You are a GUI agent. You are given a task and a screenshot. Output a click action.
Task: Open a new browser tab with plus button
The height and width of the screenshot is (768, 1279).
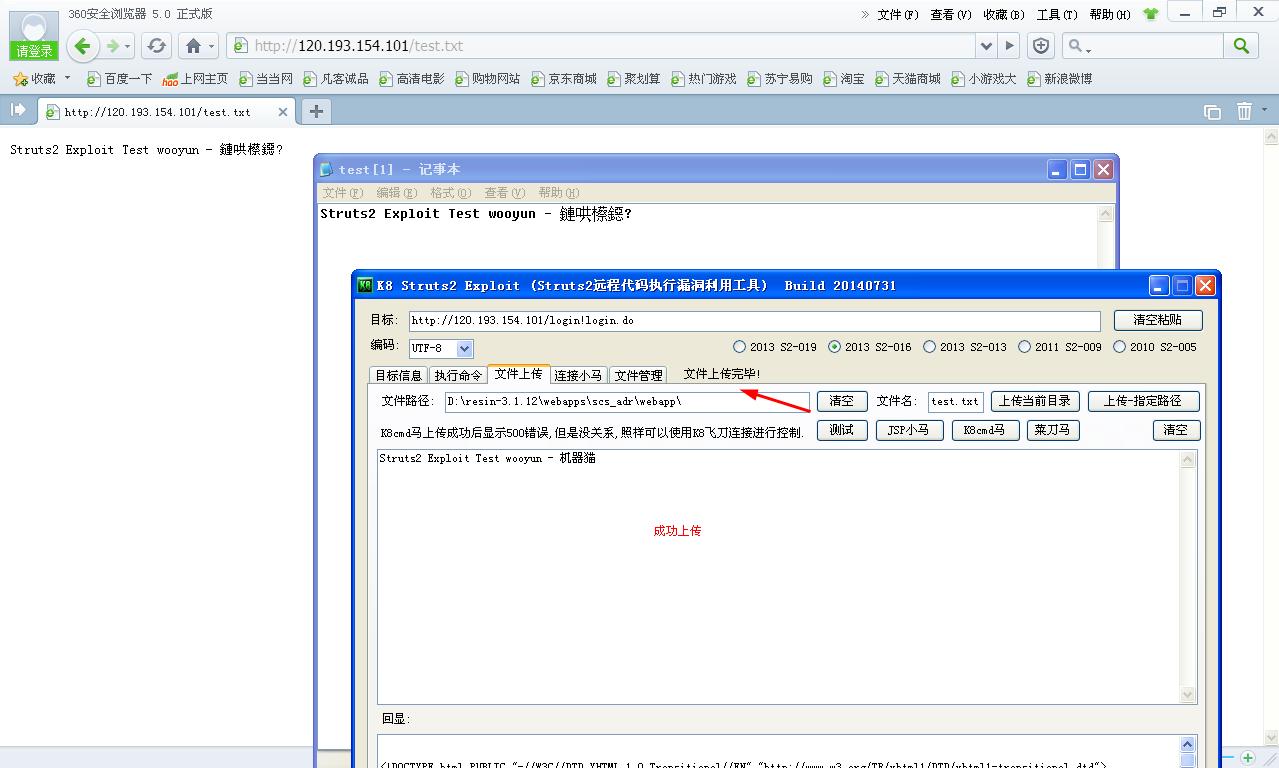[x=316, y=111]
